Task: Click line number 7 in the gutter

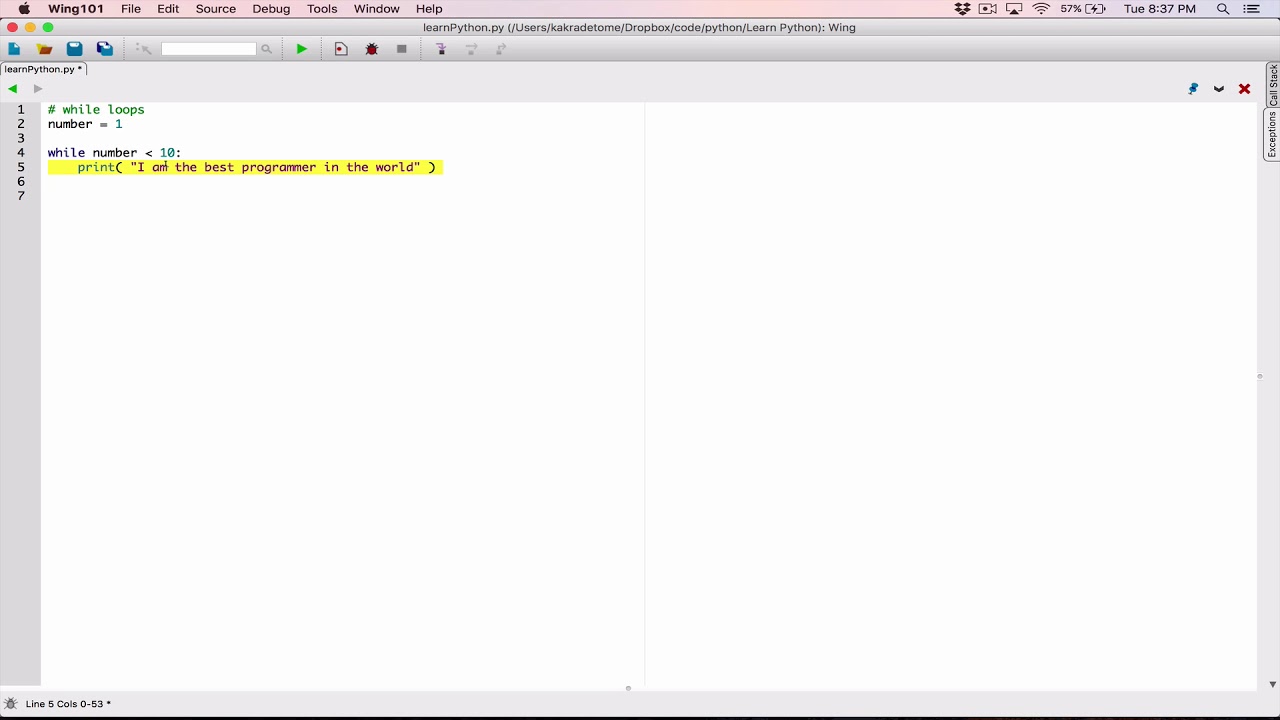Action: coord(20,196)
